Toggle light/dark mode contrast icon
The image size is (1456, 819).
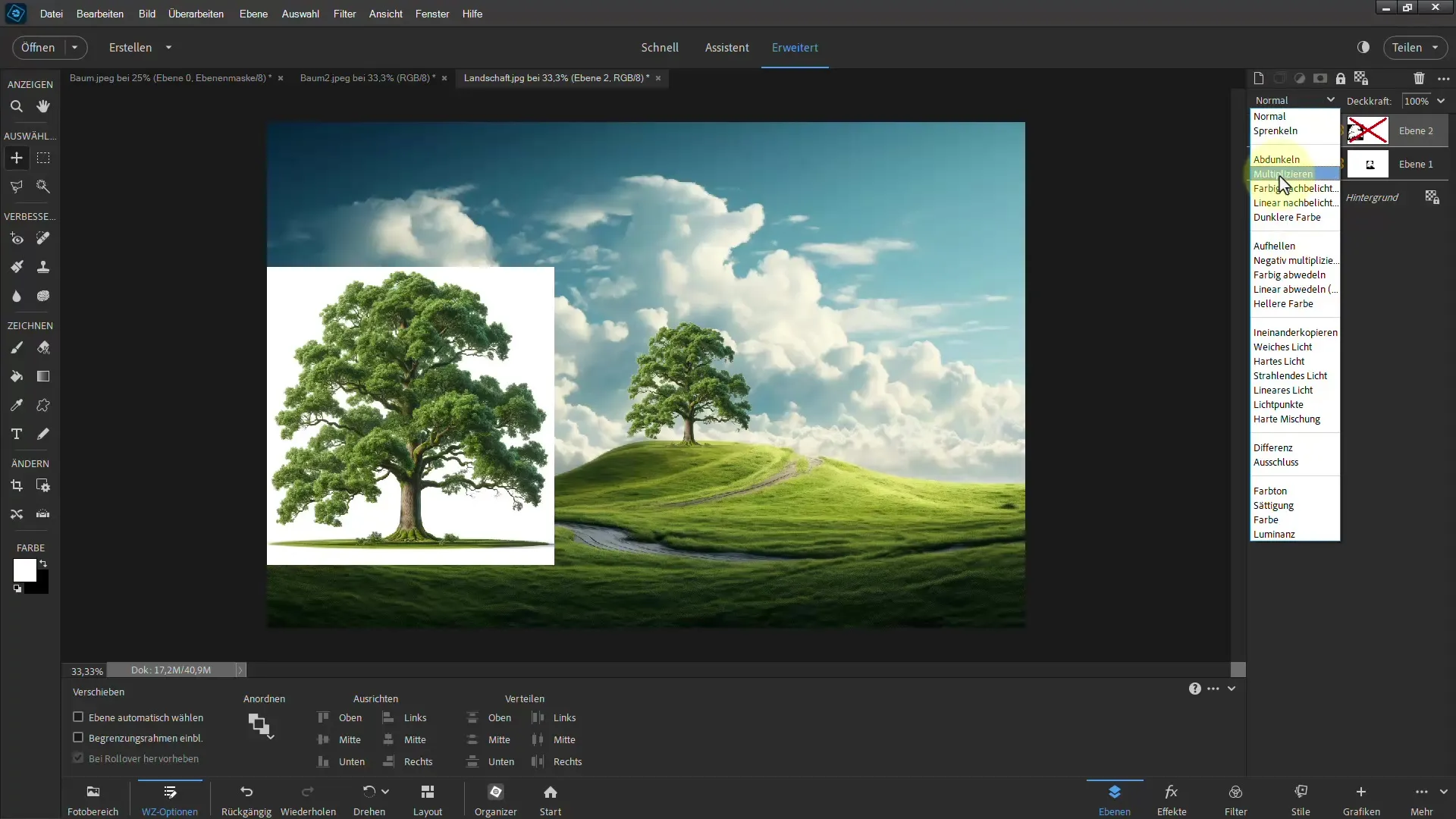point(1363,47)
